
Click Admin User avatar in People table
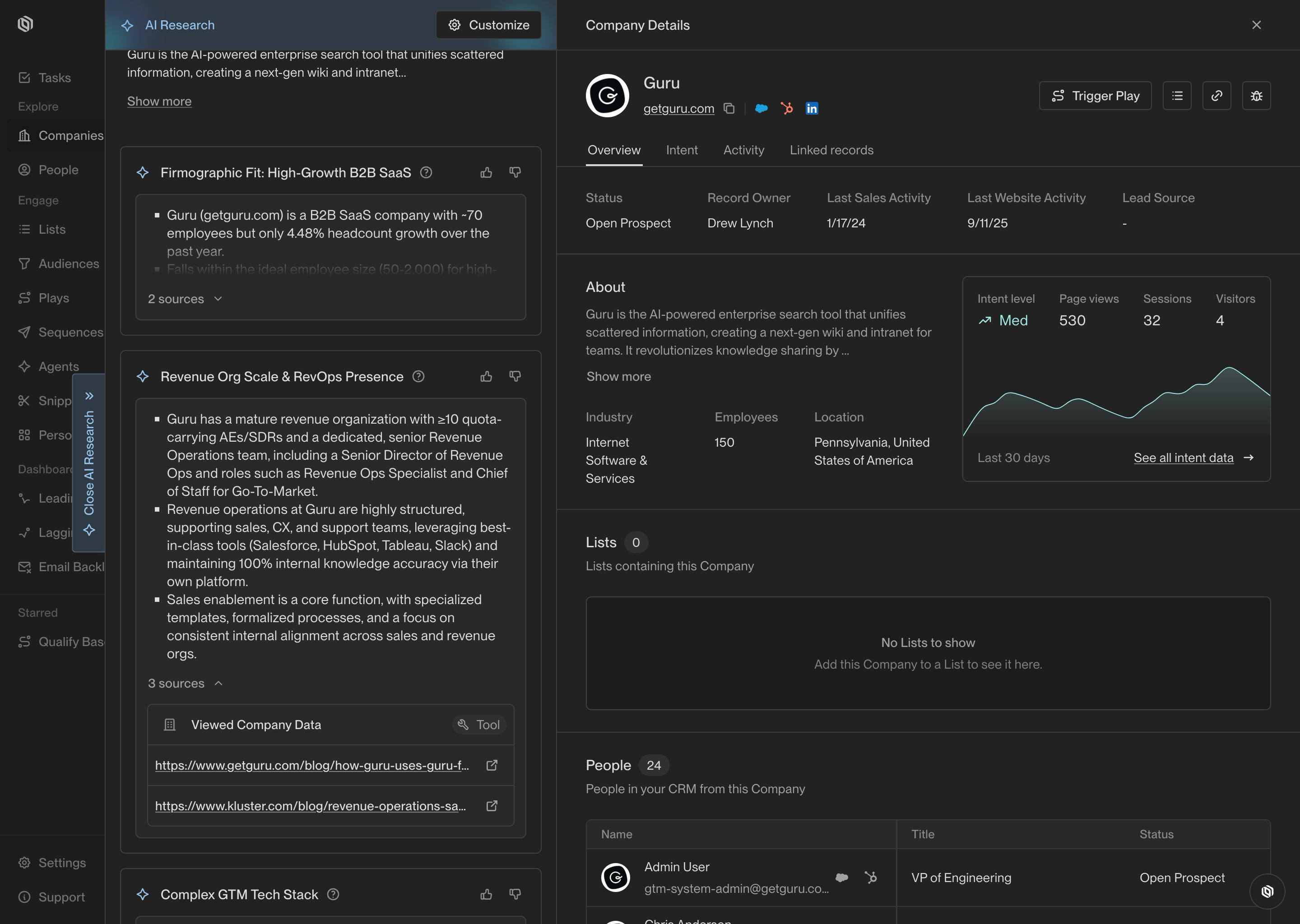pyautogui.click(x=615, y=878)
